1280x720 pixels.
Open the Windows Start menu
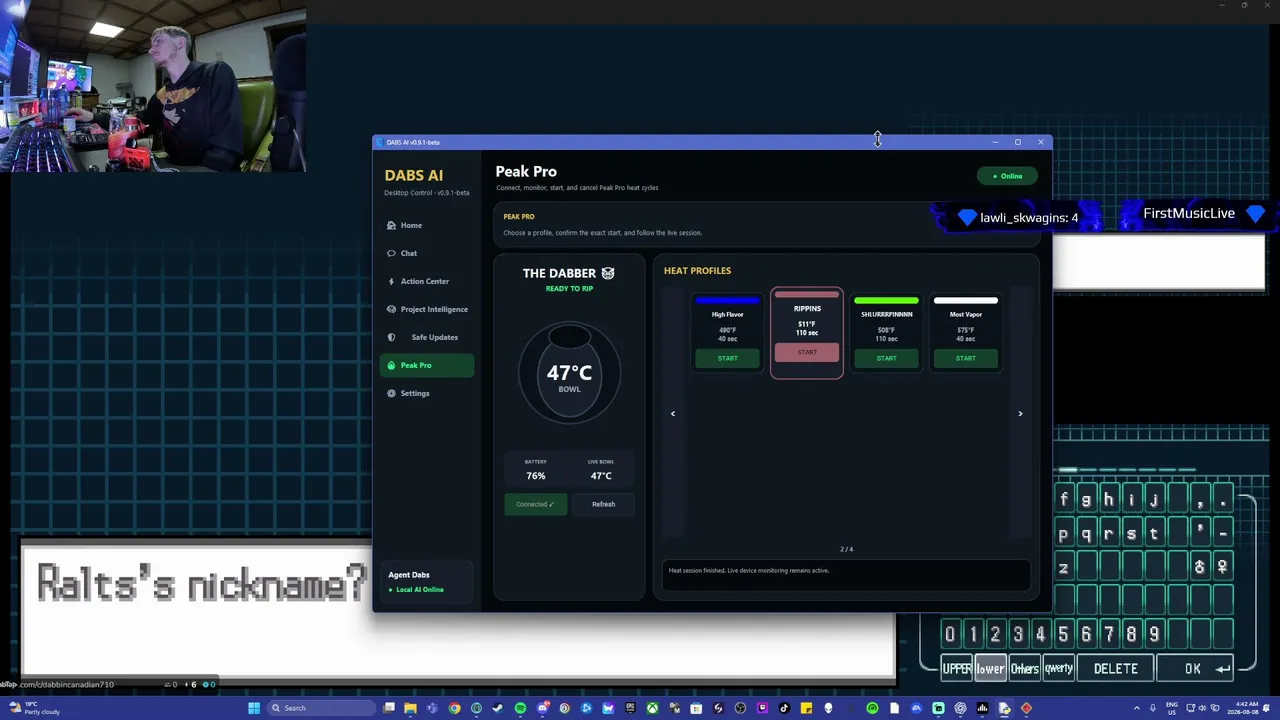tap(254, 708)
